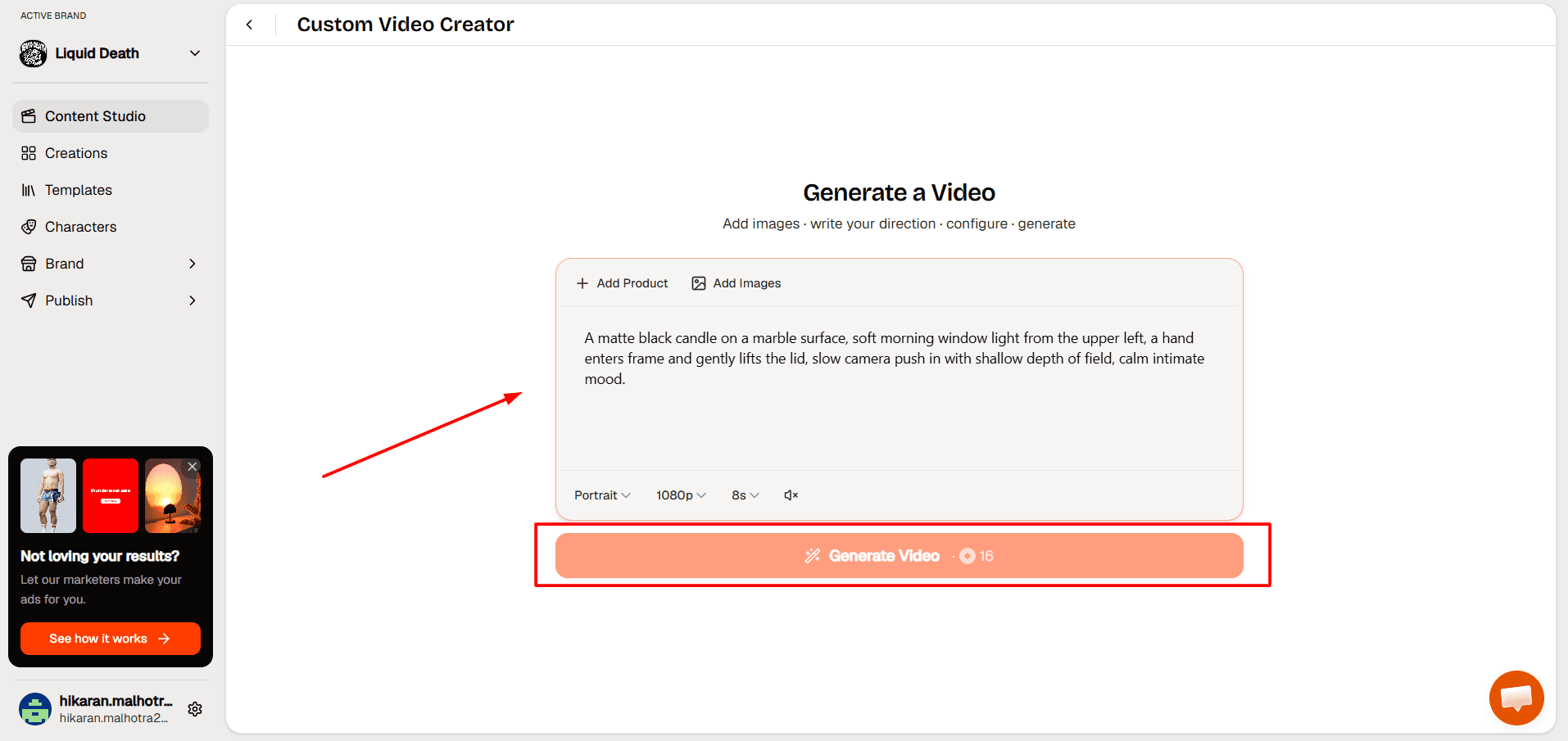1568x741 pixels.
Task: Open account settings via the gear icon
Action: pyautogui.click(x=195, y=709)
